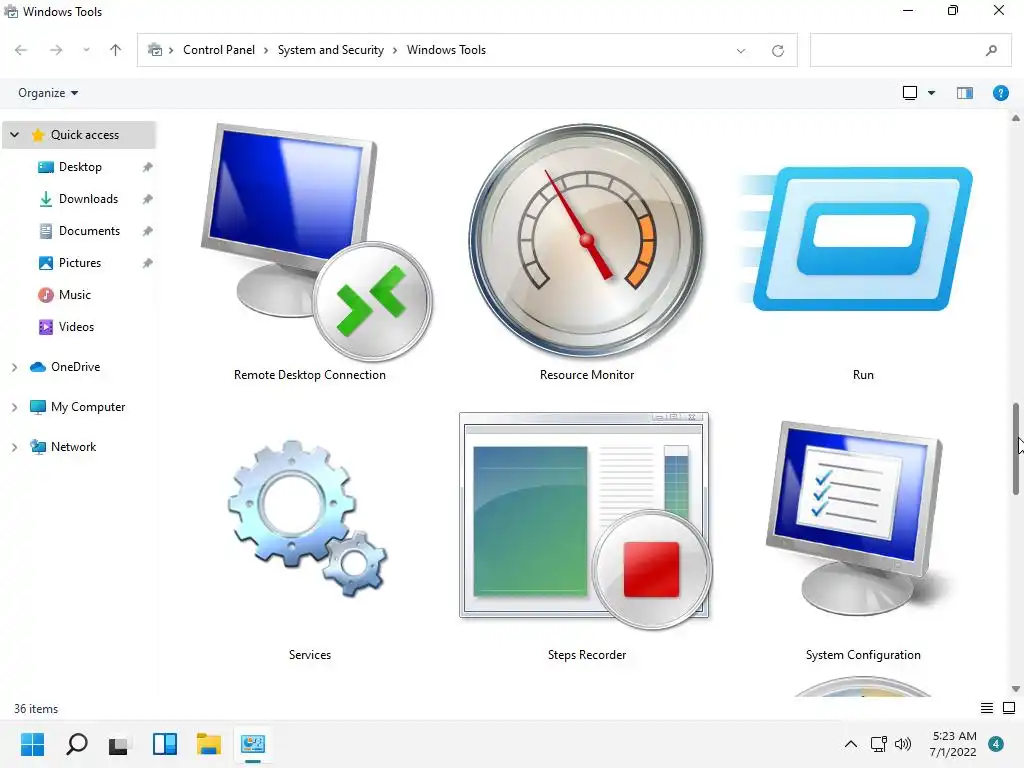Select the Downloads arrow icon in sidebar
This screenshot has width=1024, height=768.
coord(46,199)
